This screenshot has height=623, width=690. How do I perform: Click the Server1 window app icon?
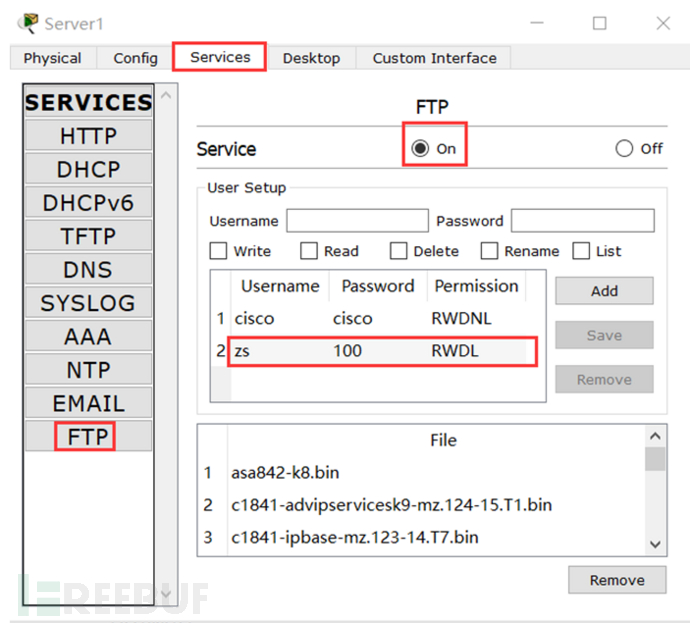click(x=29, y=23)
